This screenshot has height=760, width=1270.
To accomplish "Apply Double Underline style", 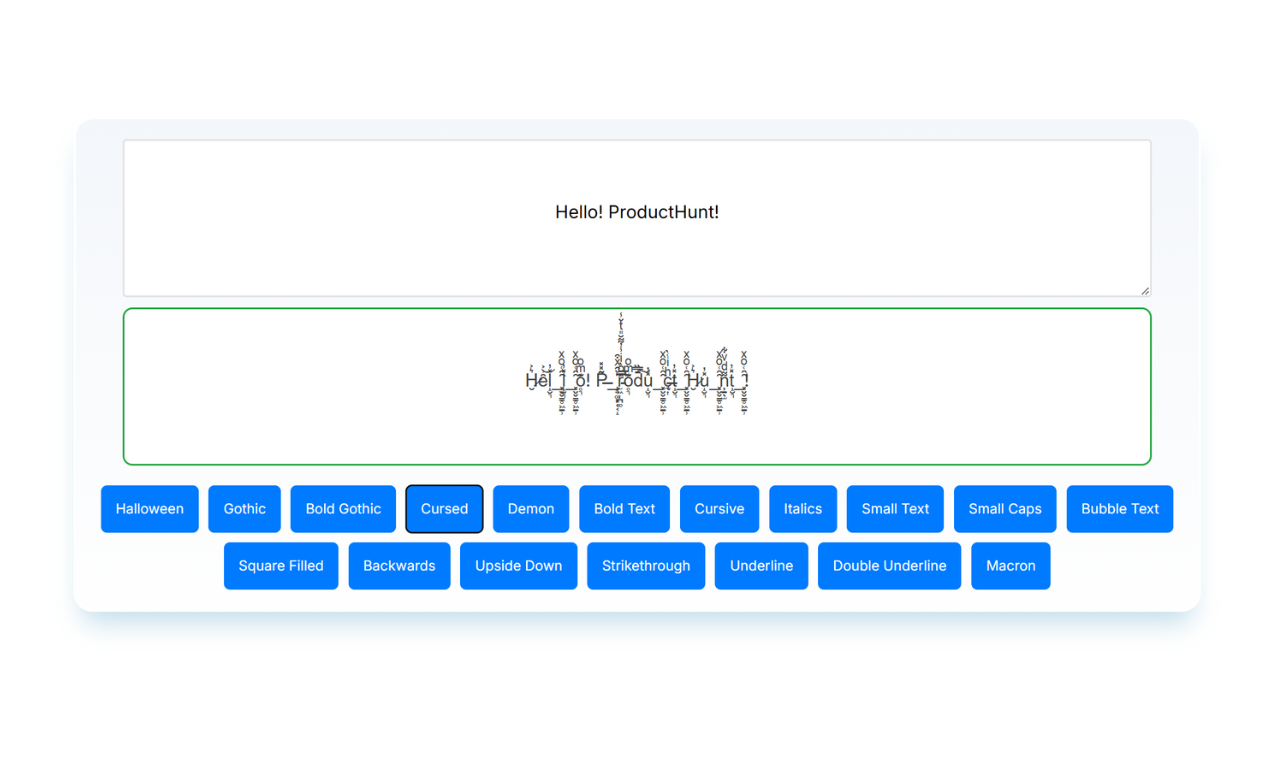I will pyautogui.click(x=890, y=566).
